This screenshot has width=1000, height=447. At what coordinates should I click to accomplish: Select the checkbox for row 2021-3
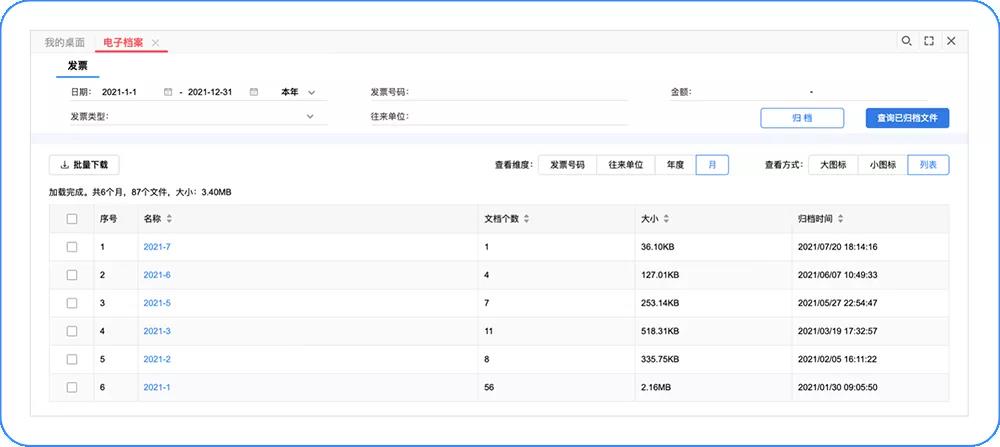click(72, 331)
